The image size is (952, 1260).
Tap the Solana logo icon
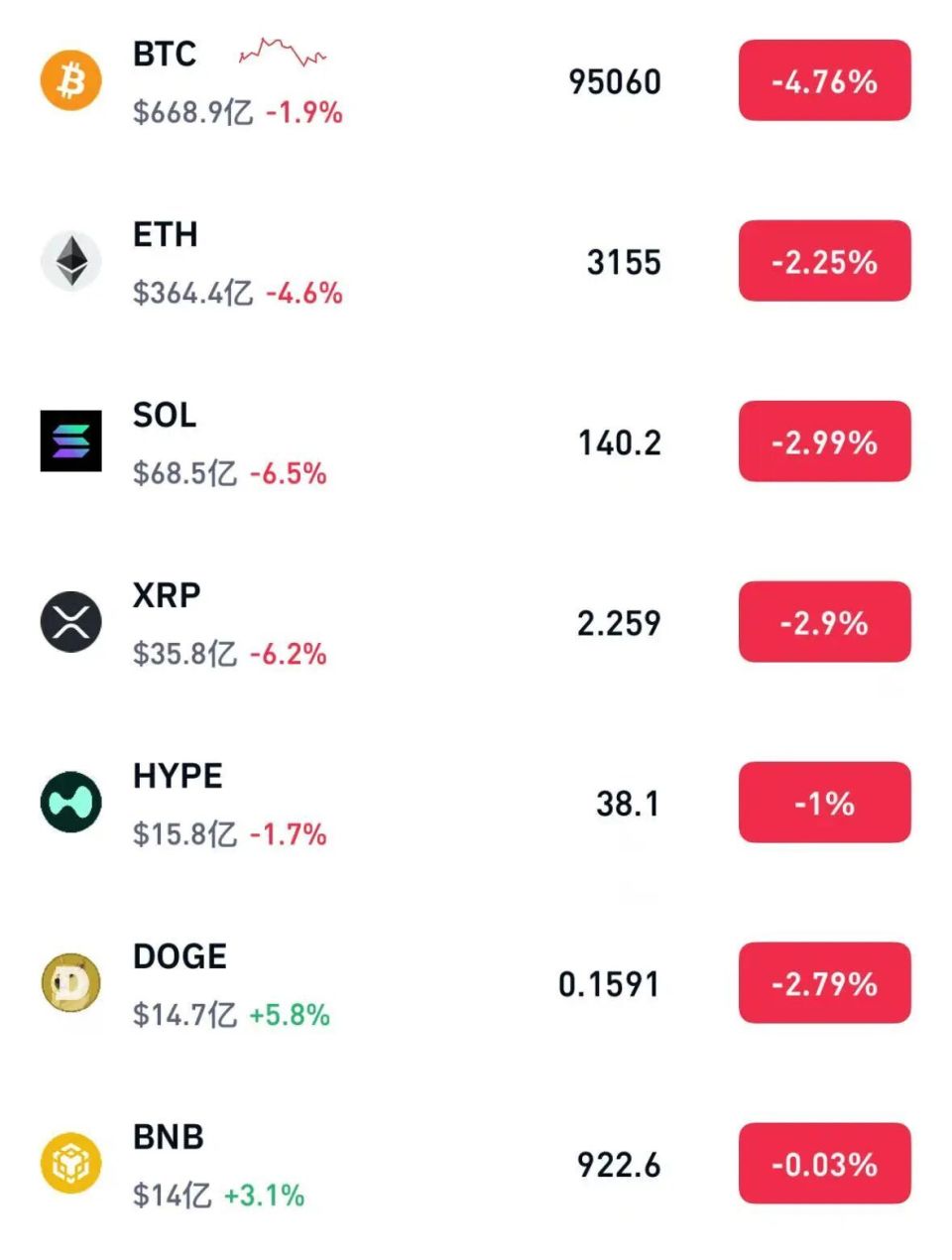(x=70, y=441)
